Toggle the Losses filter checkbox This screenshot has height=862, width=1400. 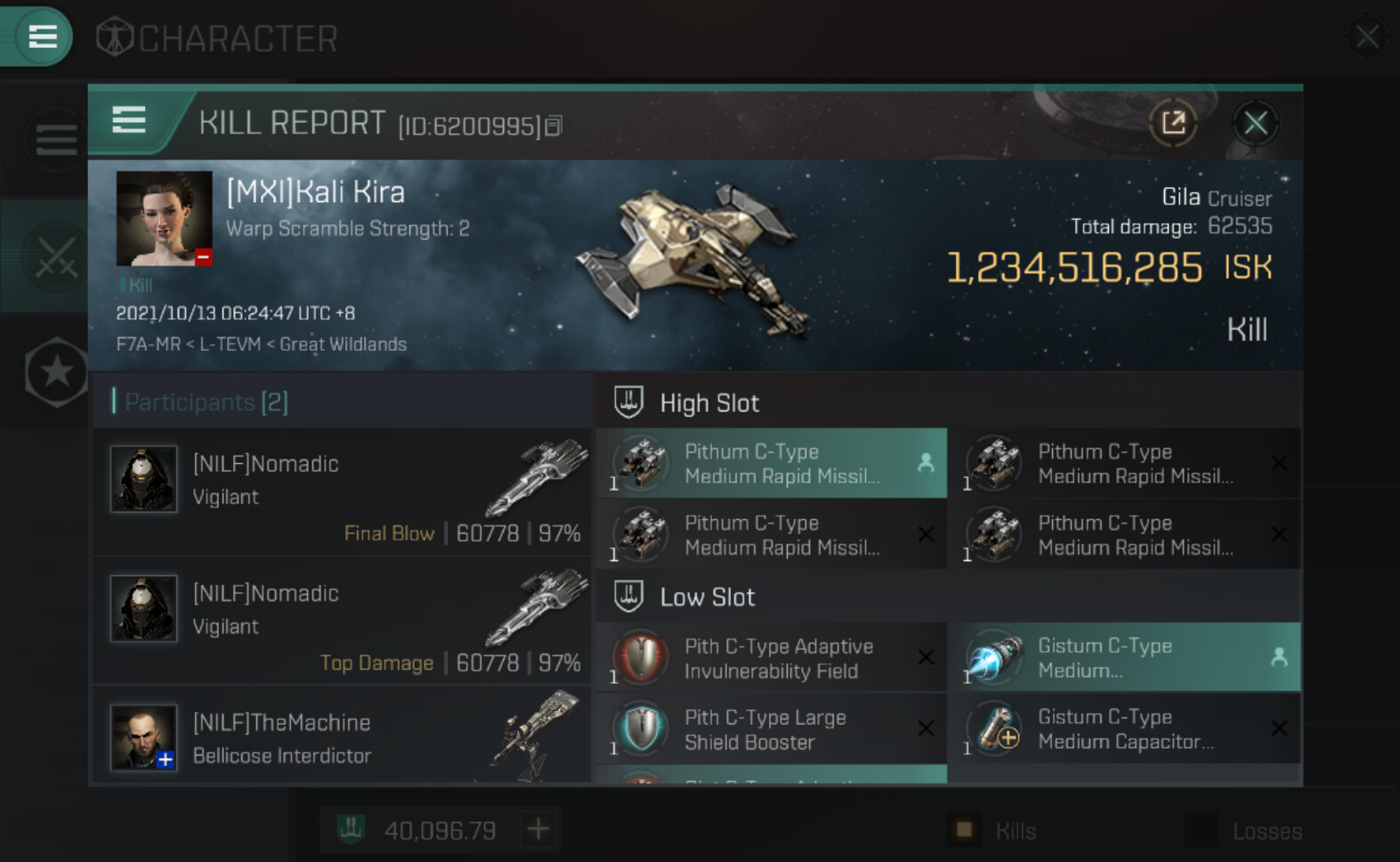point(1201,830)
